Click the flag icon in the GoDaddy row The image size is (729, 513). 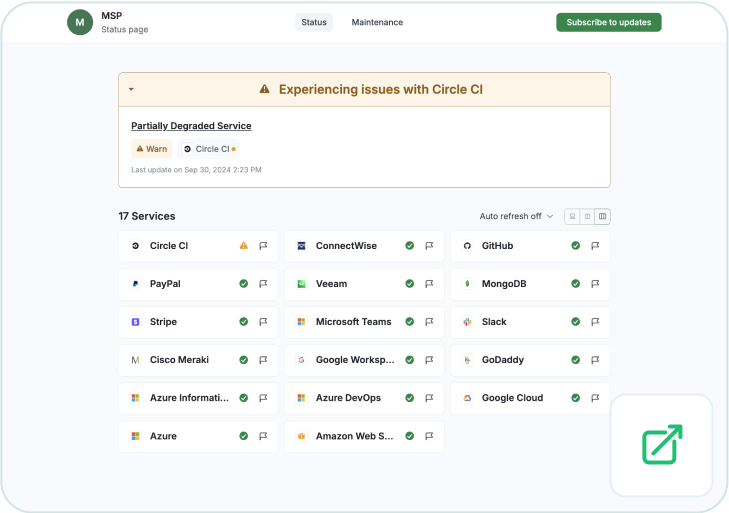pyautogui.click(x=595, y=360)
